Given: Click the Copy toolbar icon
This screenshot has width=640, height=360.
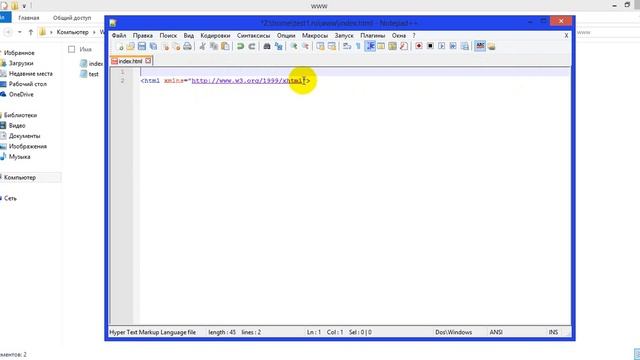Looking at the screenshot, I should [x=213, y=47].
